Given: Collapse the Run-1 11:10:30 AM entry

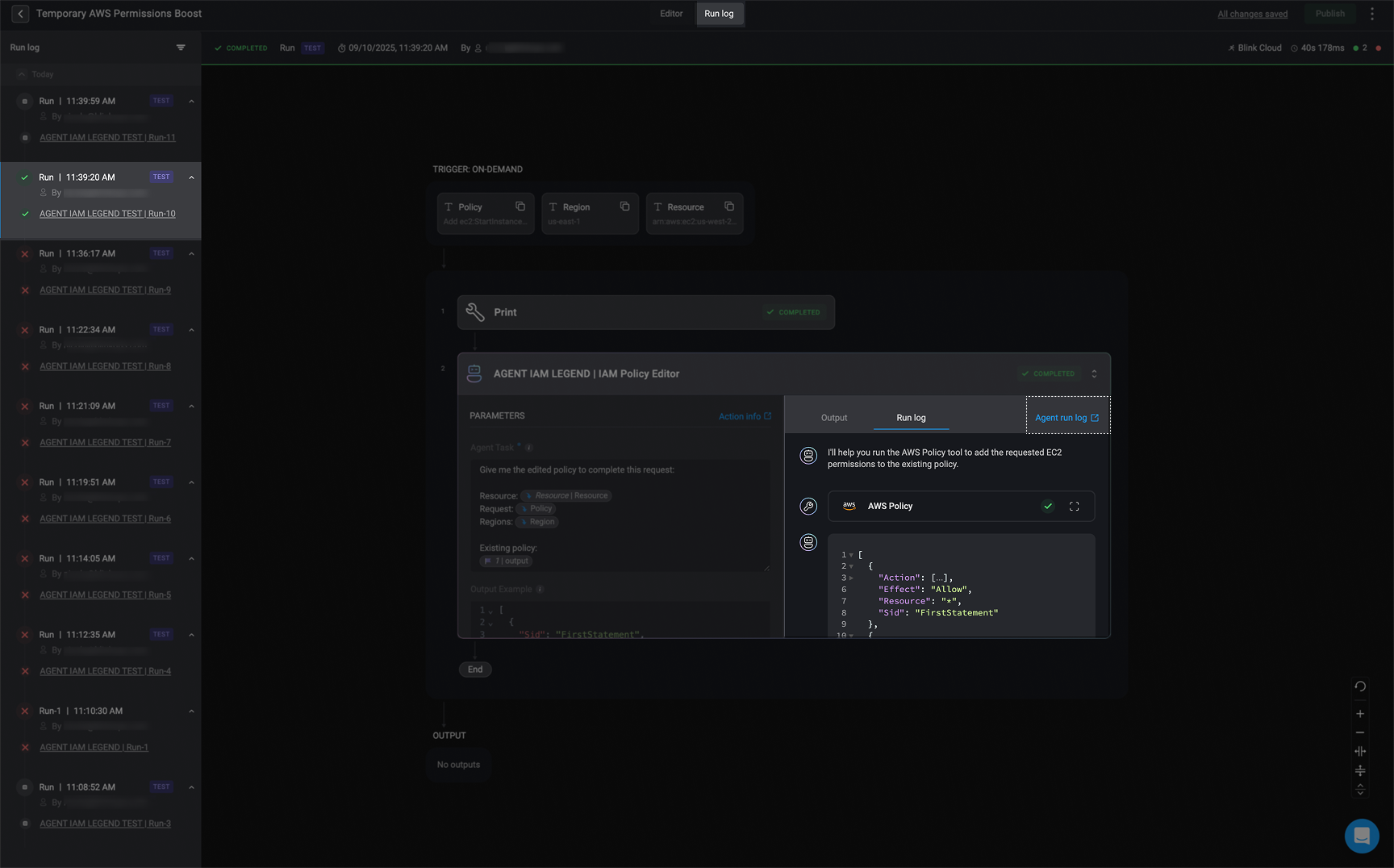Looking at the screenshot, I should click(191, 712).
